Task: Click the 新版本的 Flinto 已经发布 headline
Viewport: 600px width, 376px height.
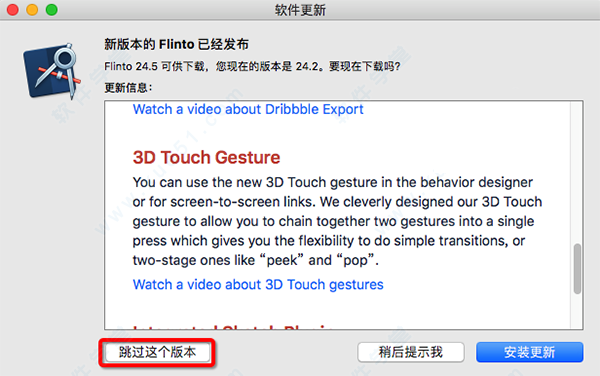Action: point(176,44)
